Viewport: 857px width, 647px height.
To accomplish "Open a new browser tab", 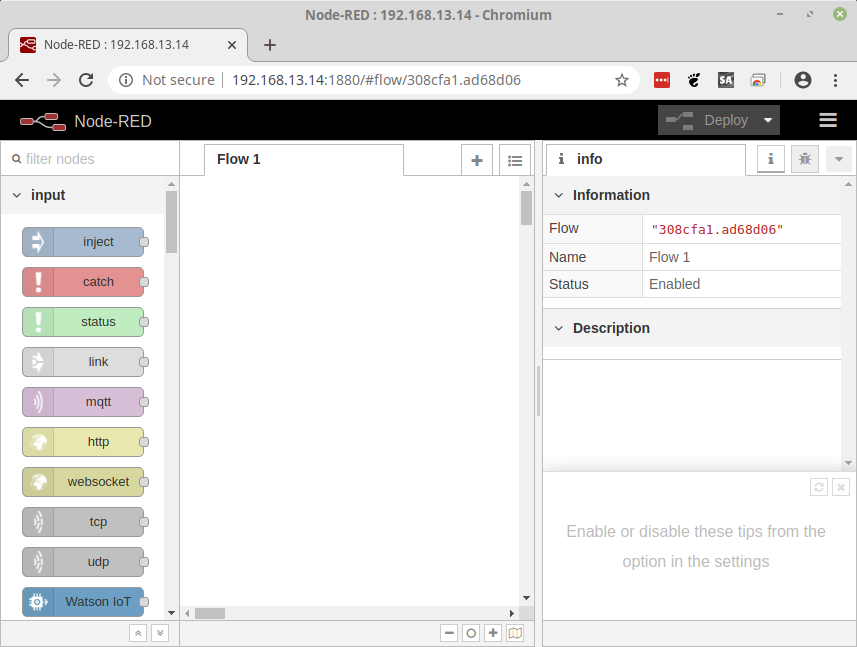I will [x=270, y=45].
